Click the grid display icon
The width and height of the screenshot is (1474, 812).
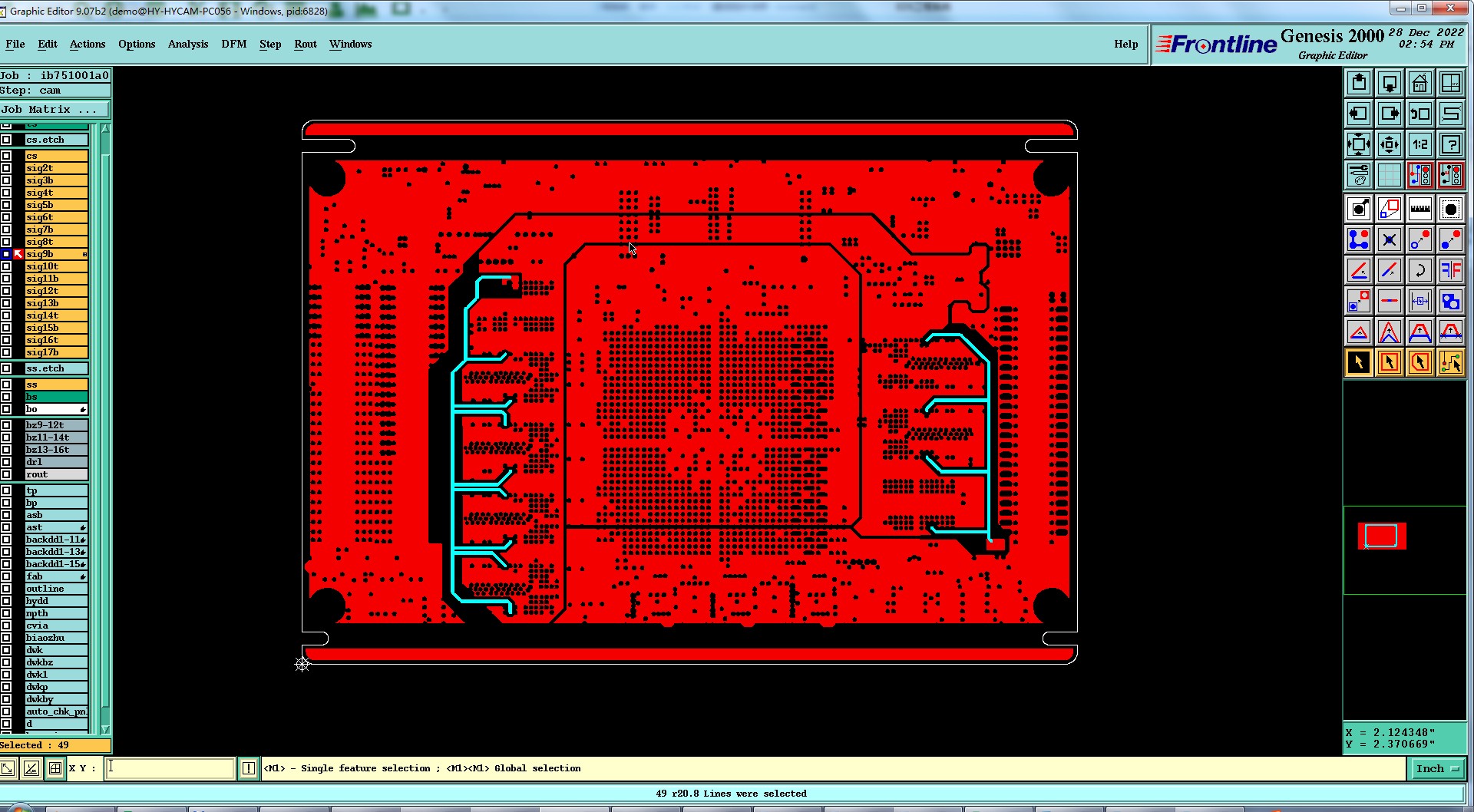[x=1390, y=175]
